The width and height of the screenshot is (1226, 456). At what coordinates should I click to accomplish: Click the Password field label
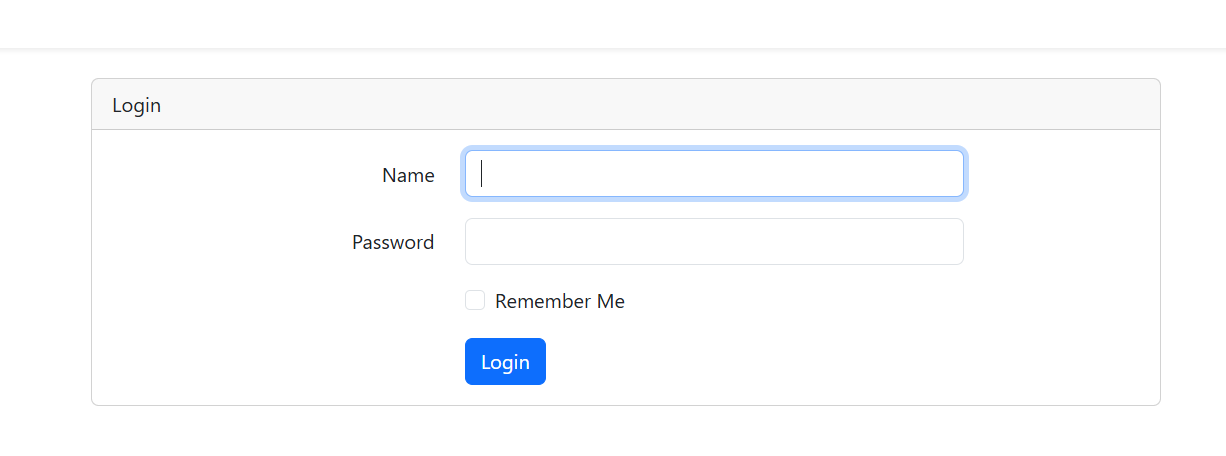pyautogui.click(x=393, y=242)
